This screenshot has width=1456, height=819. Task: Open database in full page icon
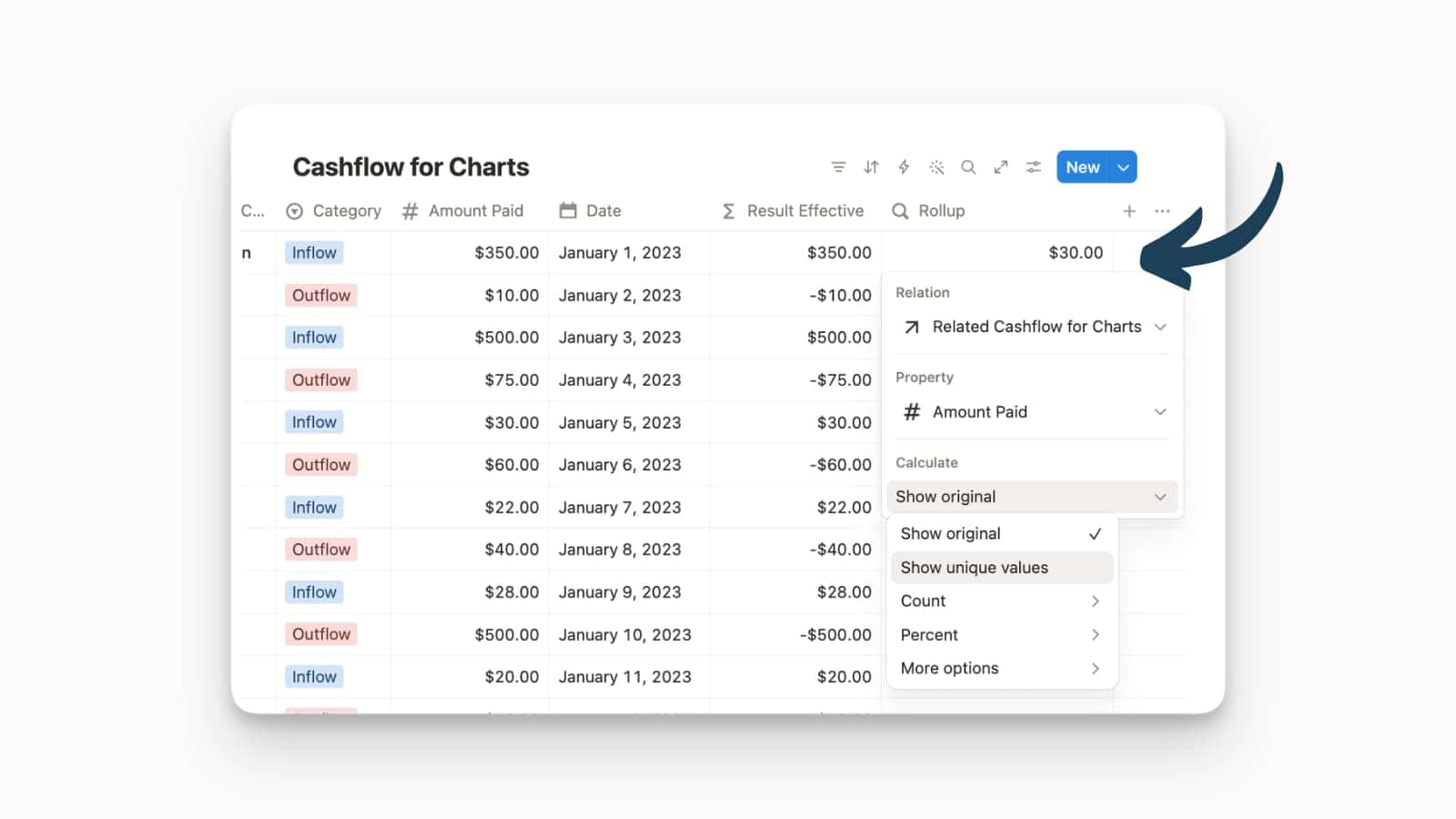tap(1001, 167)
